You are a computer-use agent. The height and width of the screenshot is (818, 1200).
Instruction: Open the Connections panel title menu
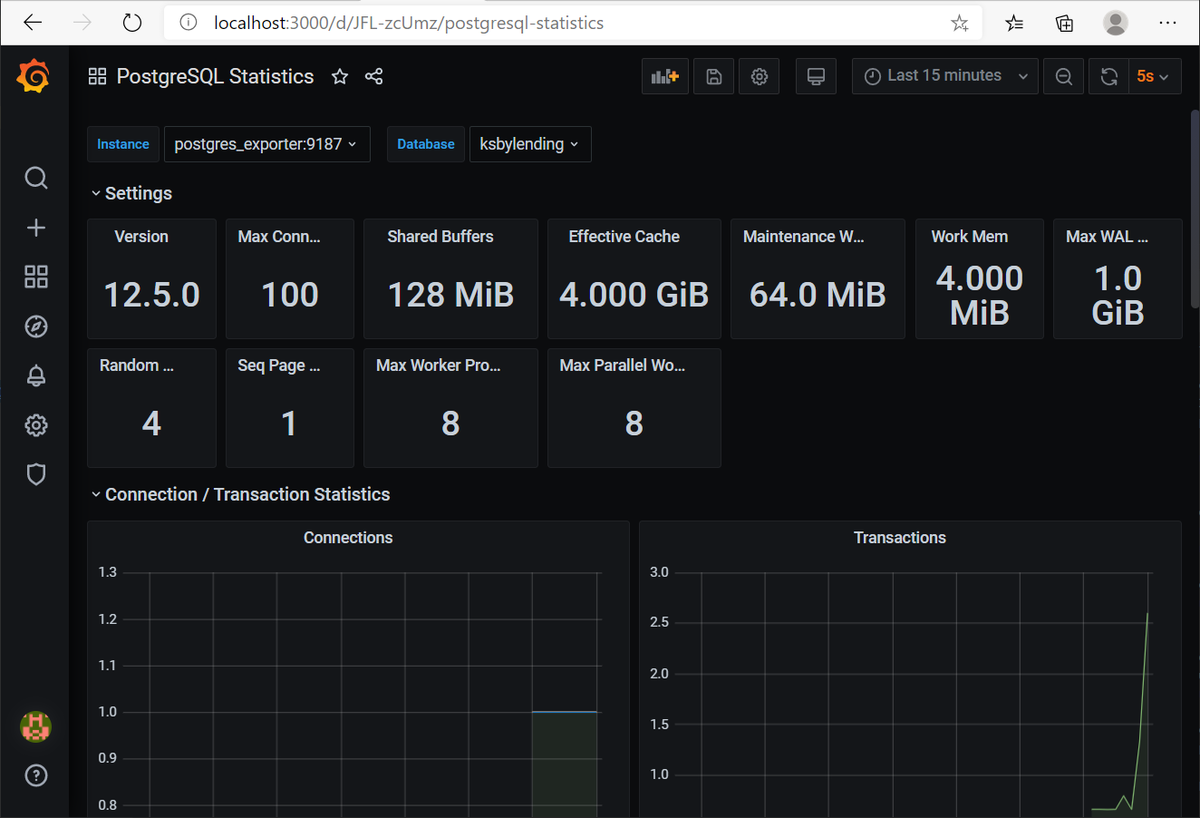pyautogui.click(x=348, y=538)
